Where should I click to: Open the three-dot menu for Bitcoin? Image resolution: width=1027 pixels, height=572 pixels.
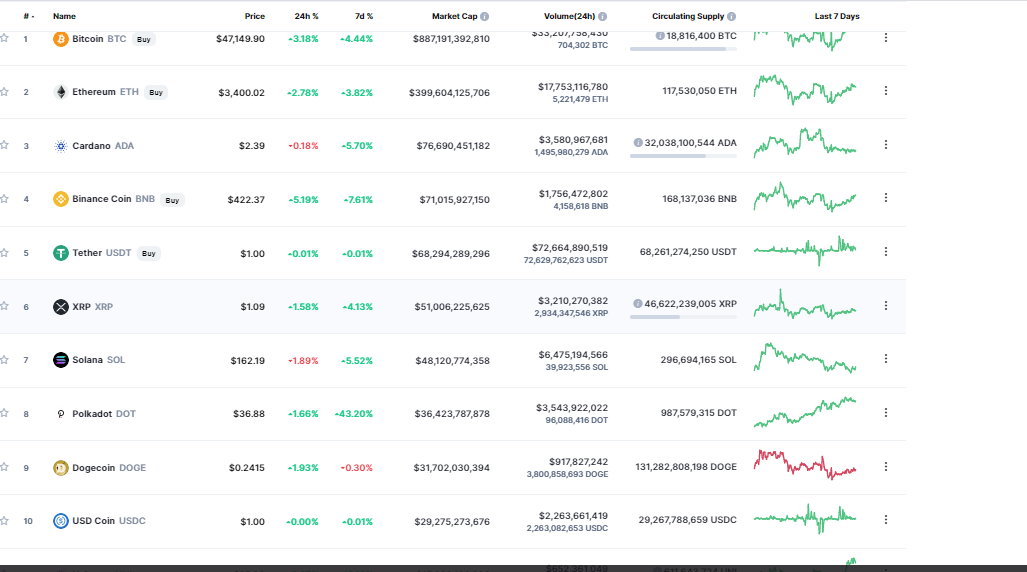coord(886,38)
